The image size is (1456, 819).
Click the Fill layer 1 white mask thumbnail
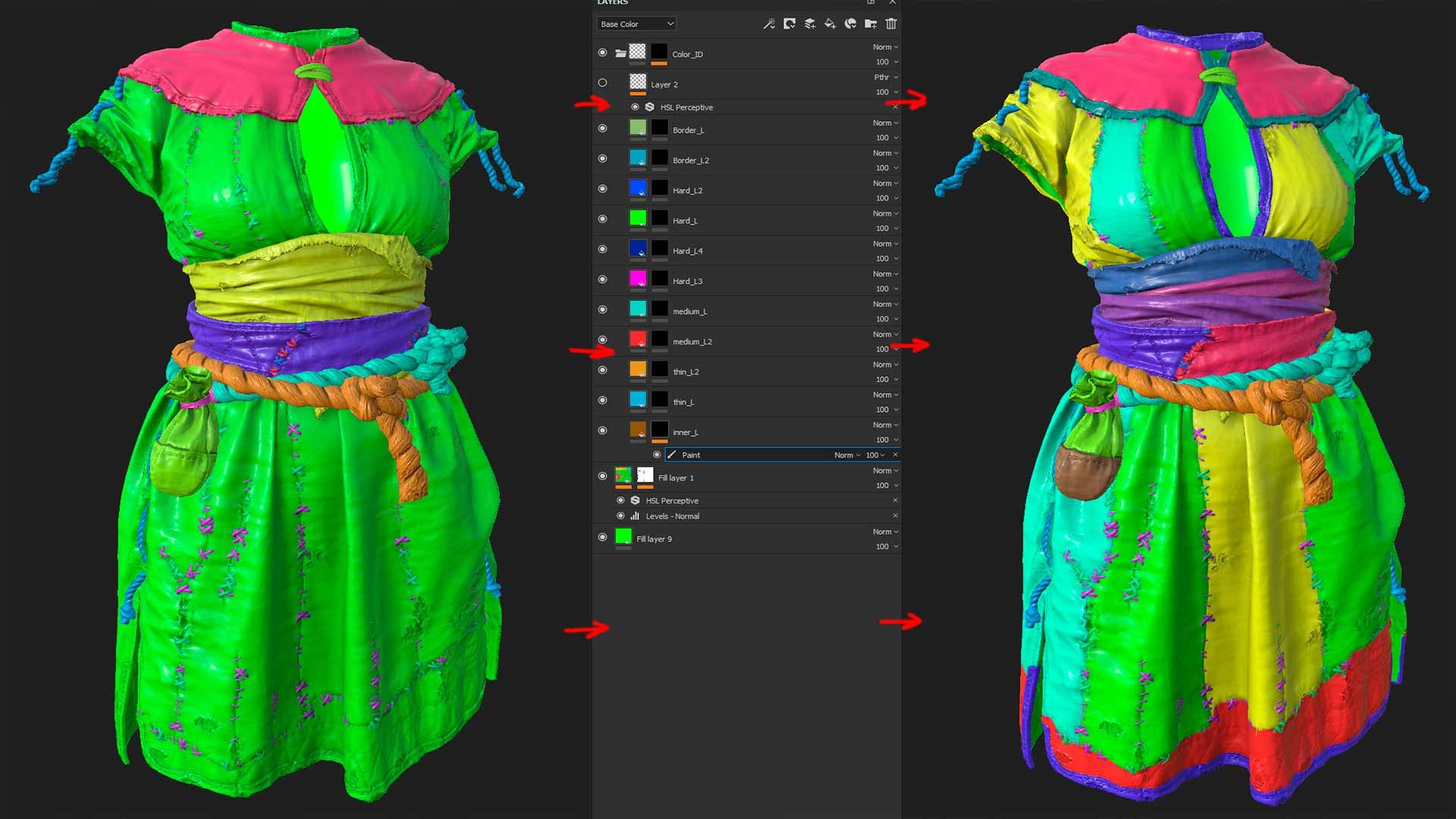click(645, 475)
